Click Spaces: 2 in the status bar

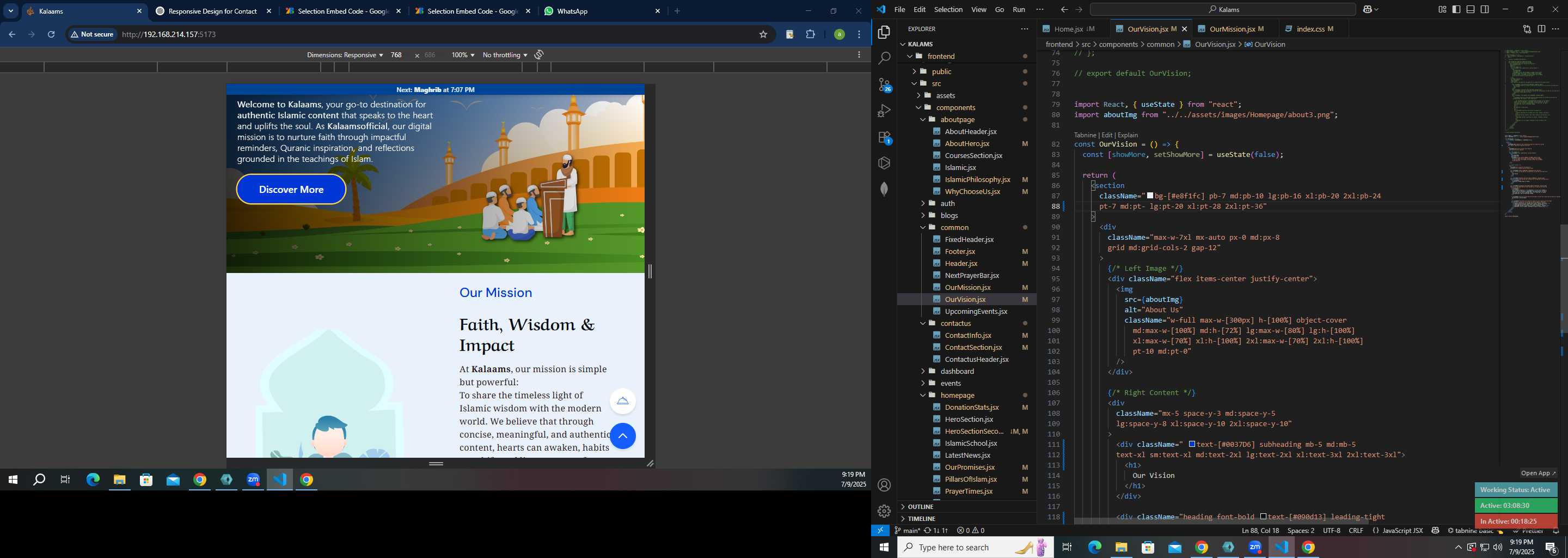(x=1301, y=531)
